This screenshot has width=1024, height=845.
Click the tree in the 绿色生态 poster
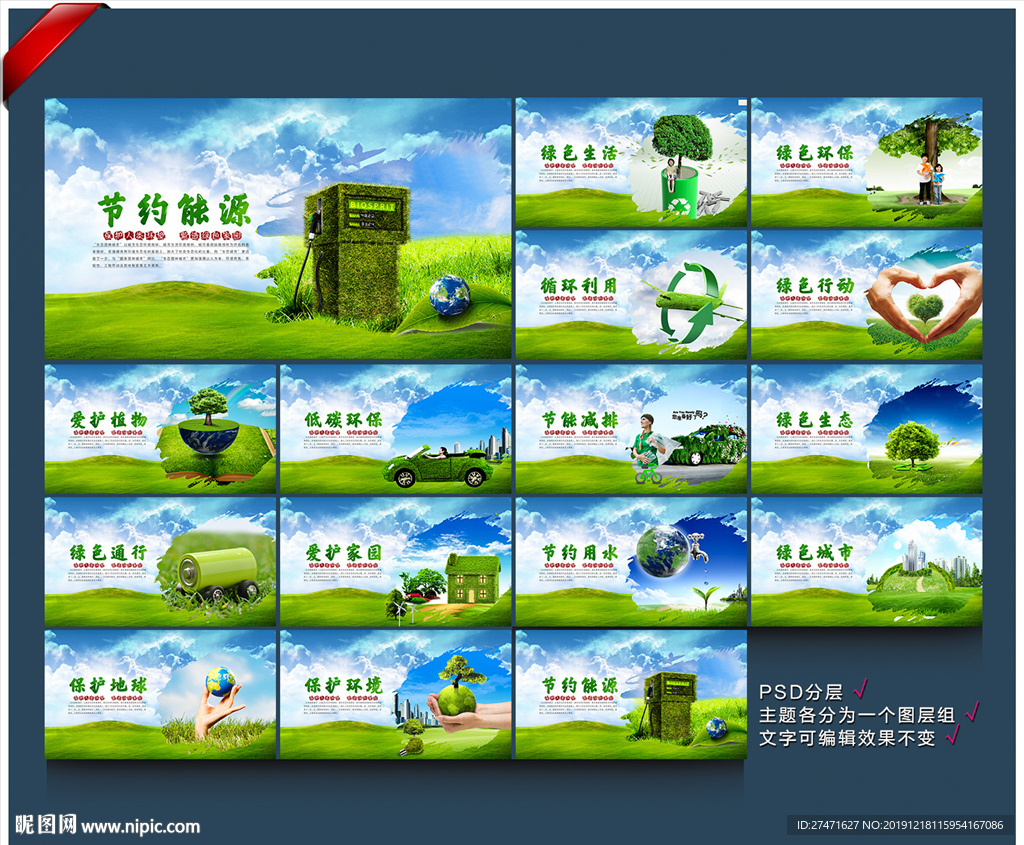coord(912,444)
